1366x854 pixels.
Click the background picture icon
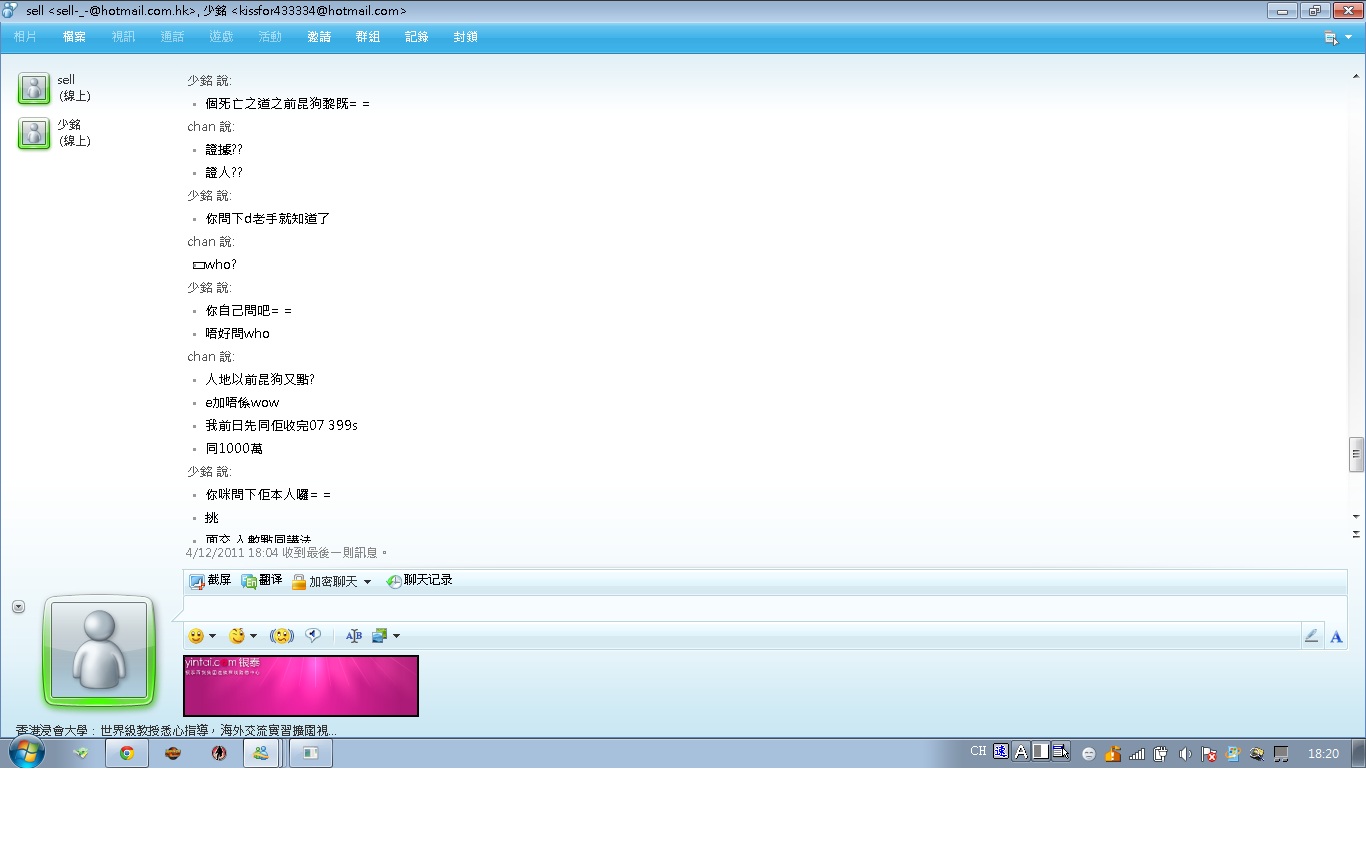pos(379,636)
